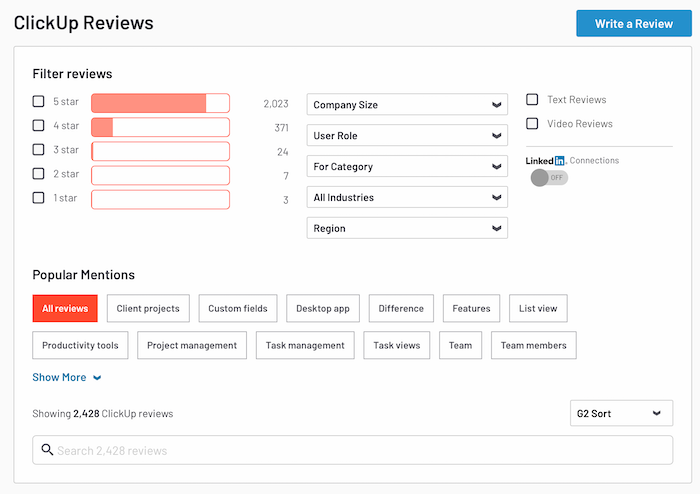Filter by Productivity tools mention
Viewport: 700px width, 494px height.
80,345
